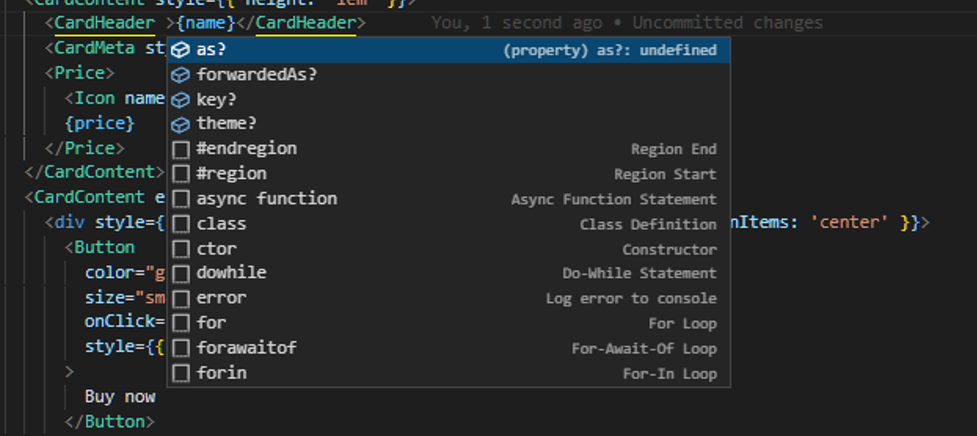The height and width of the screenshot is (436, 977).
Task: Click the cube icon beside 'key?' suggestion
Action: coord(181,100)
